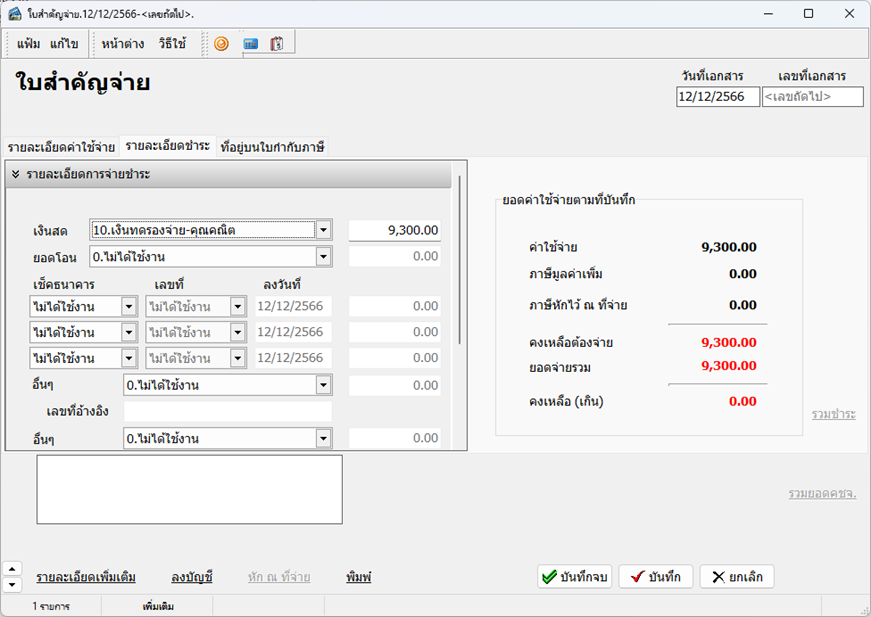Open the เงินสด account dropdown

pos(323,230)
